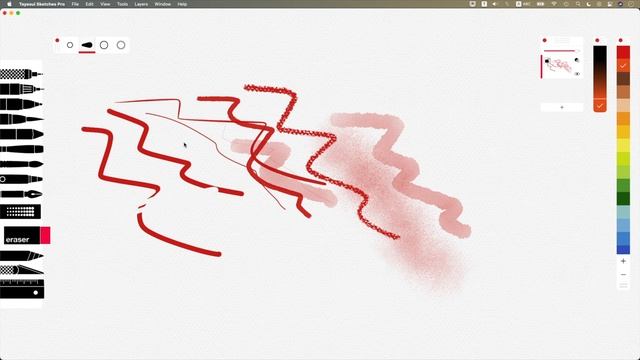
Task: Pick the orange swatch
Action: click(623, 118)
